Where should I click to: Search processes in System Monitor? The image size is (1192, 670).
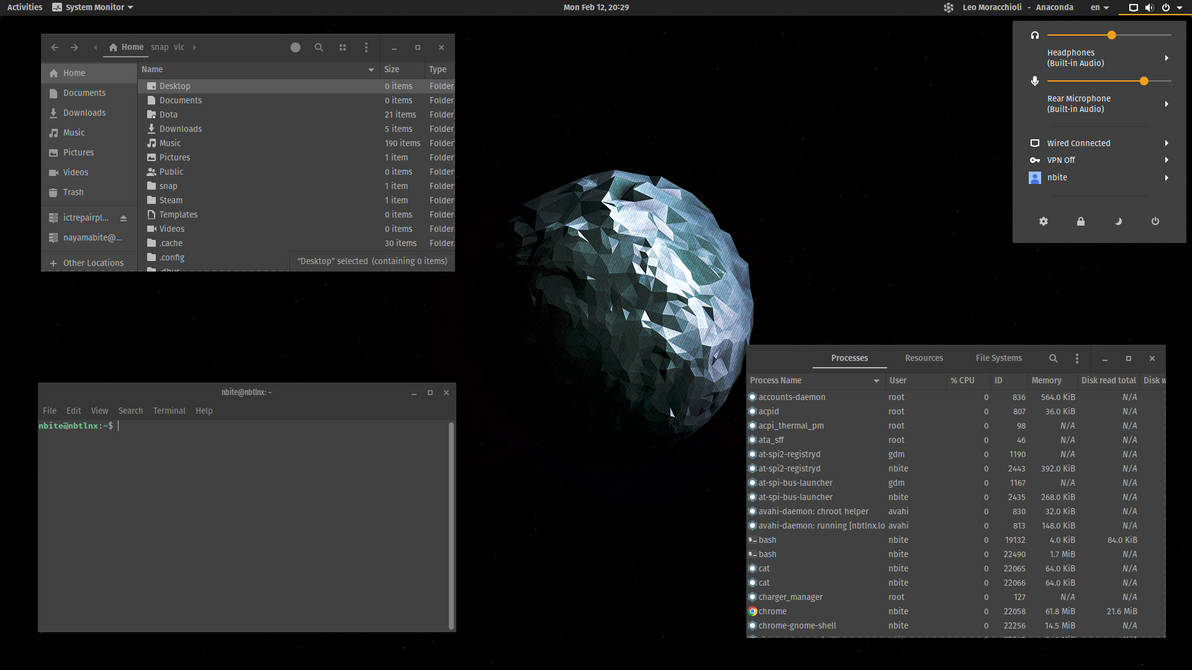(x=1053, y=358)
